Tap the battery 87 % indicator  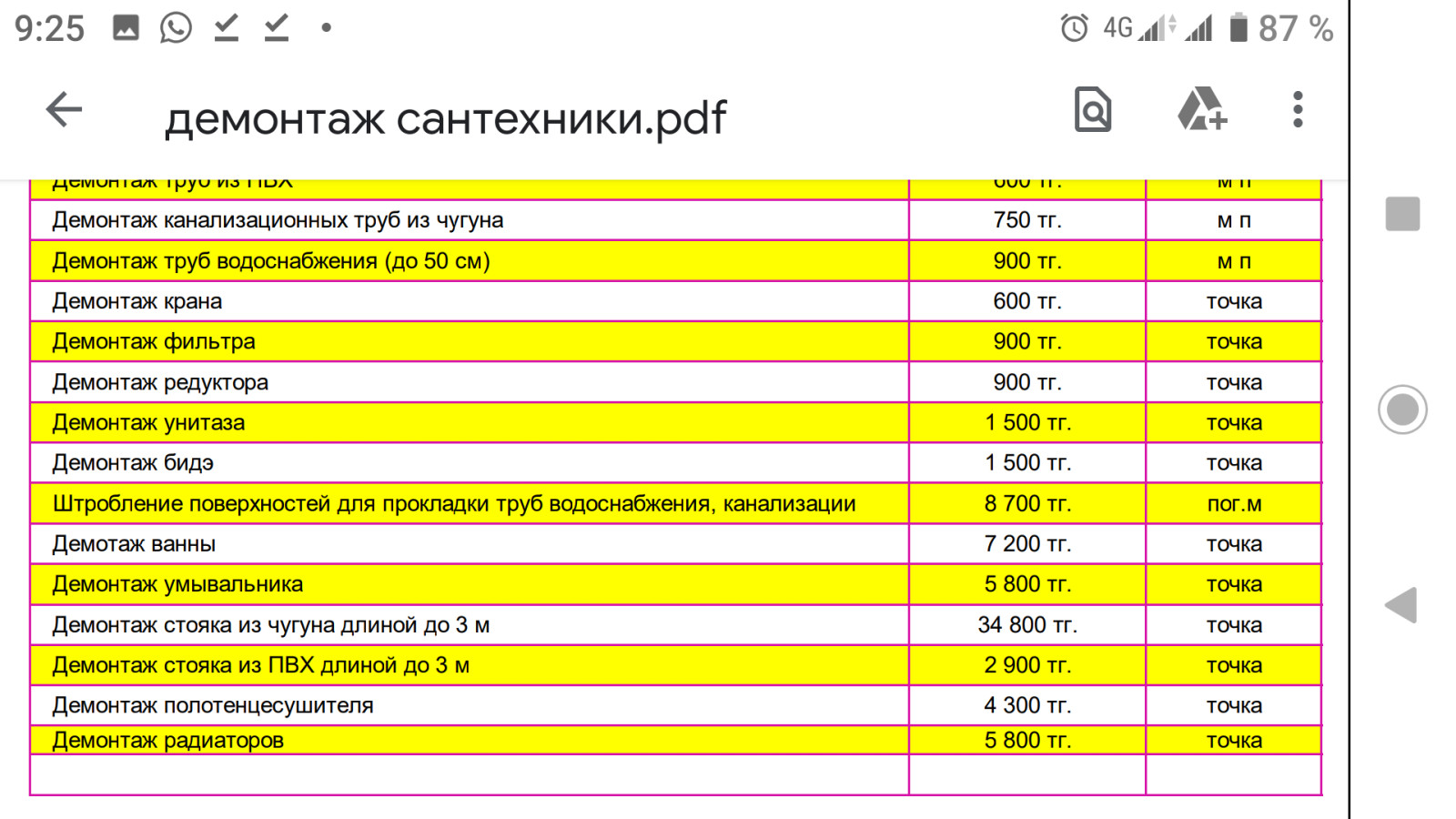[x=1281, y=28]
